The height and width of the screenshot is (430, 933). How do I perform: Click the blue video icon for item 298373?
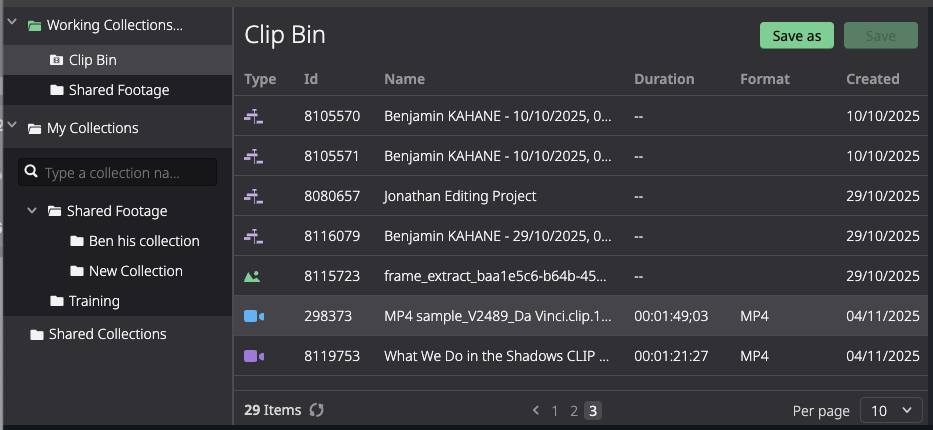[x=253, y=316]
